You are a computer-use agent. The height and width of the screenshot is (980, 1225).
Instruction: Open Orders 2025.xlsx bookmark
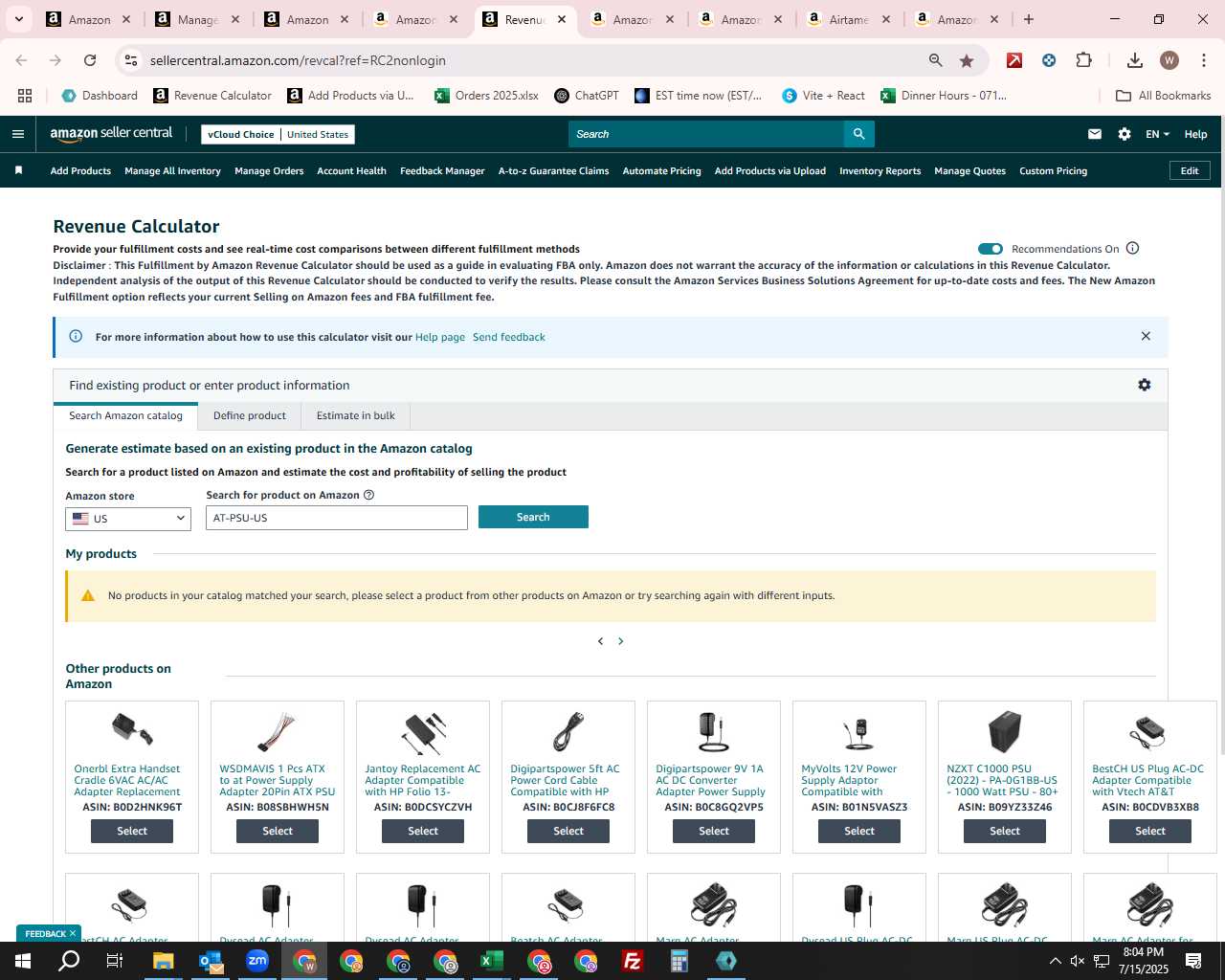[486, 96]
